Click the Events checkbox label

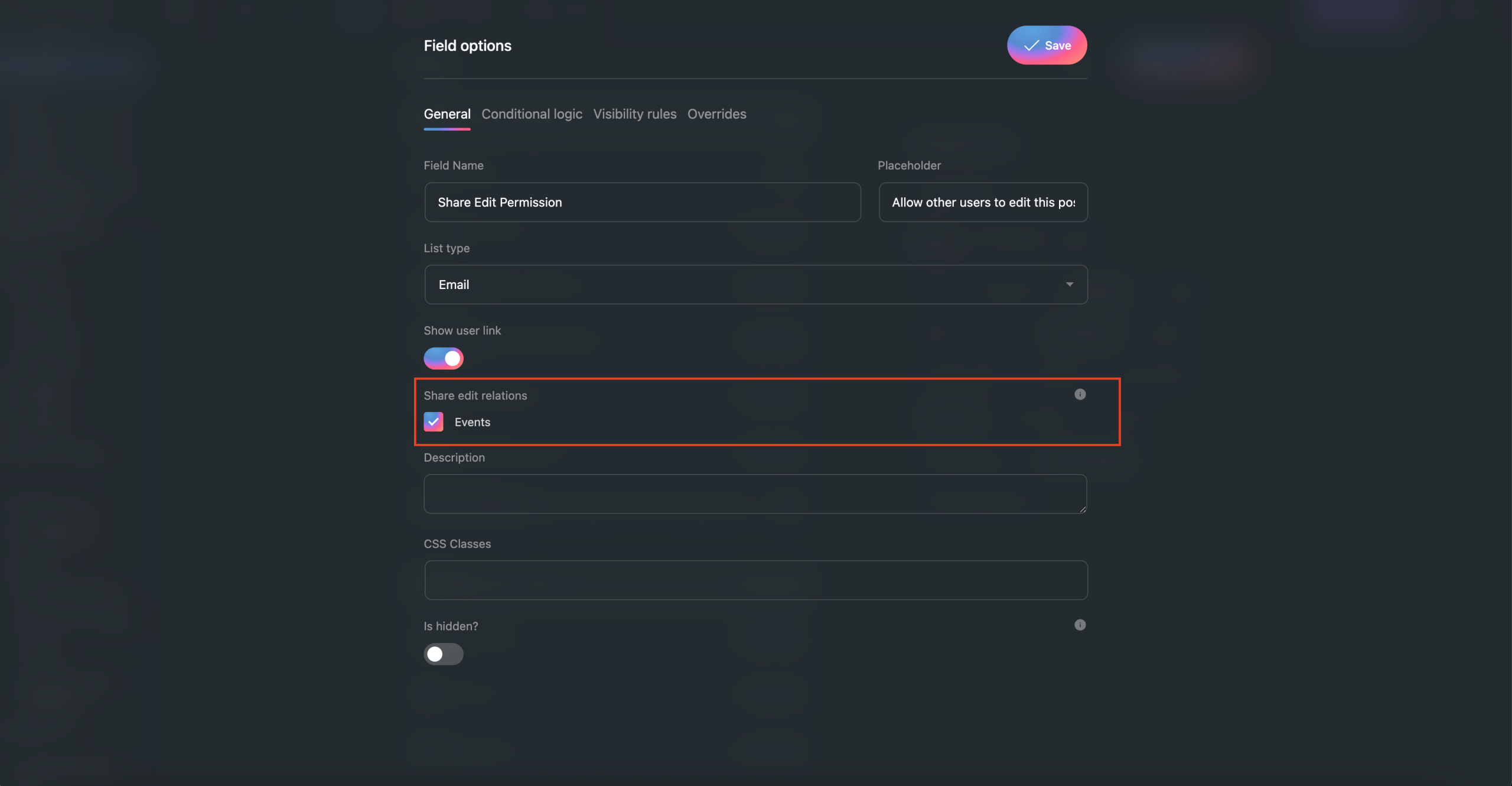pyautogui.click(x=472, y=422)
